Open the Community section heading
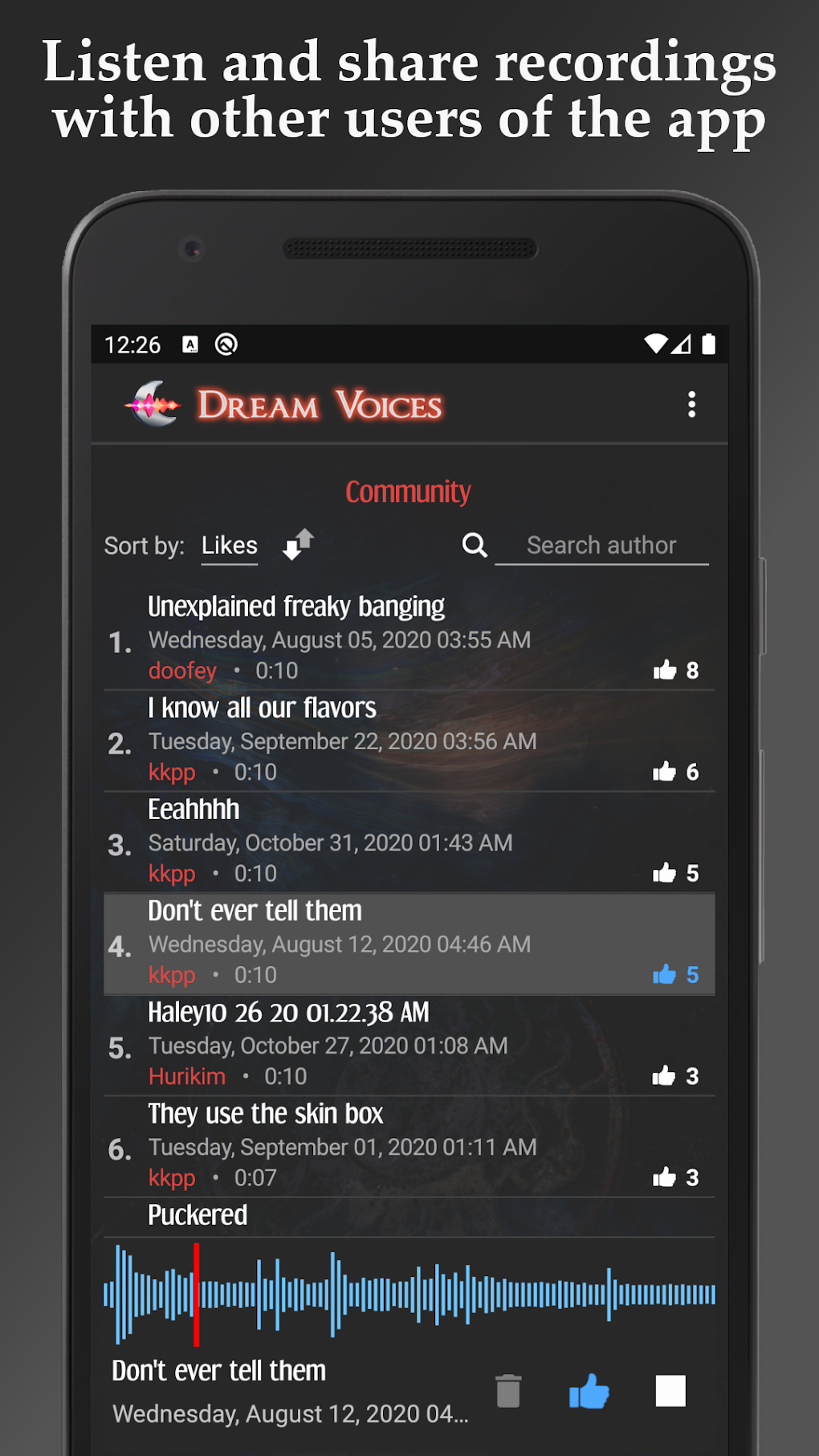Screen dimensions: 819x1456 pos(408,491)
